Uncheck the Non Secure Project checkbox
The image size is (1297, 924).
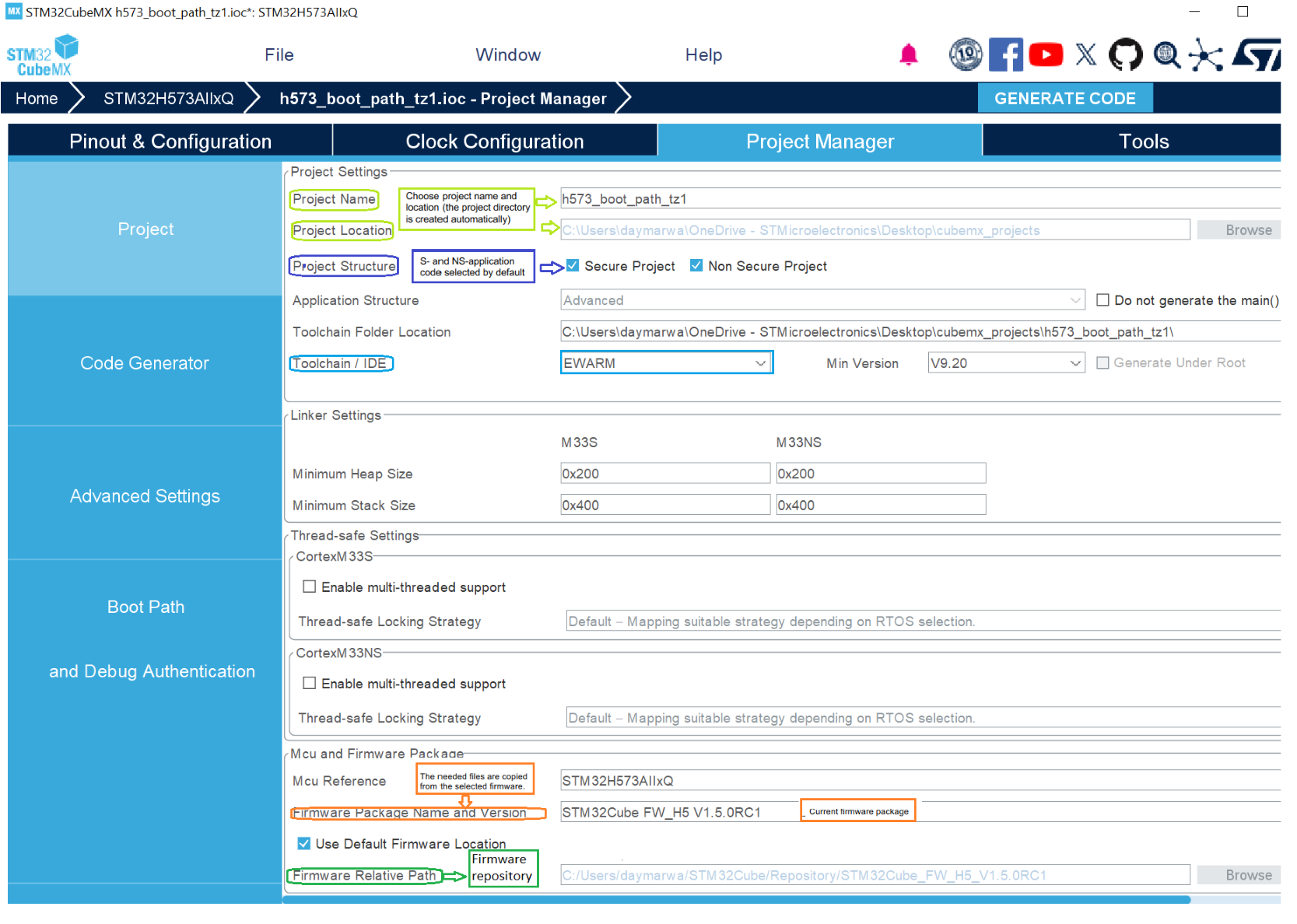pos(696,266)
